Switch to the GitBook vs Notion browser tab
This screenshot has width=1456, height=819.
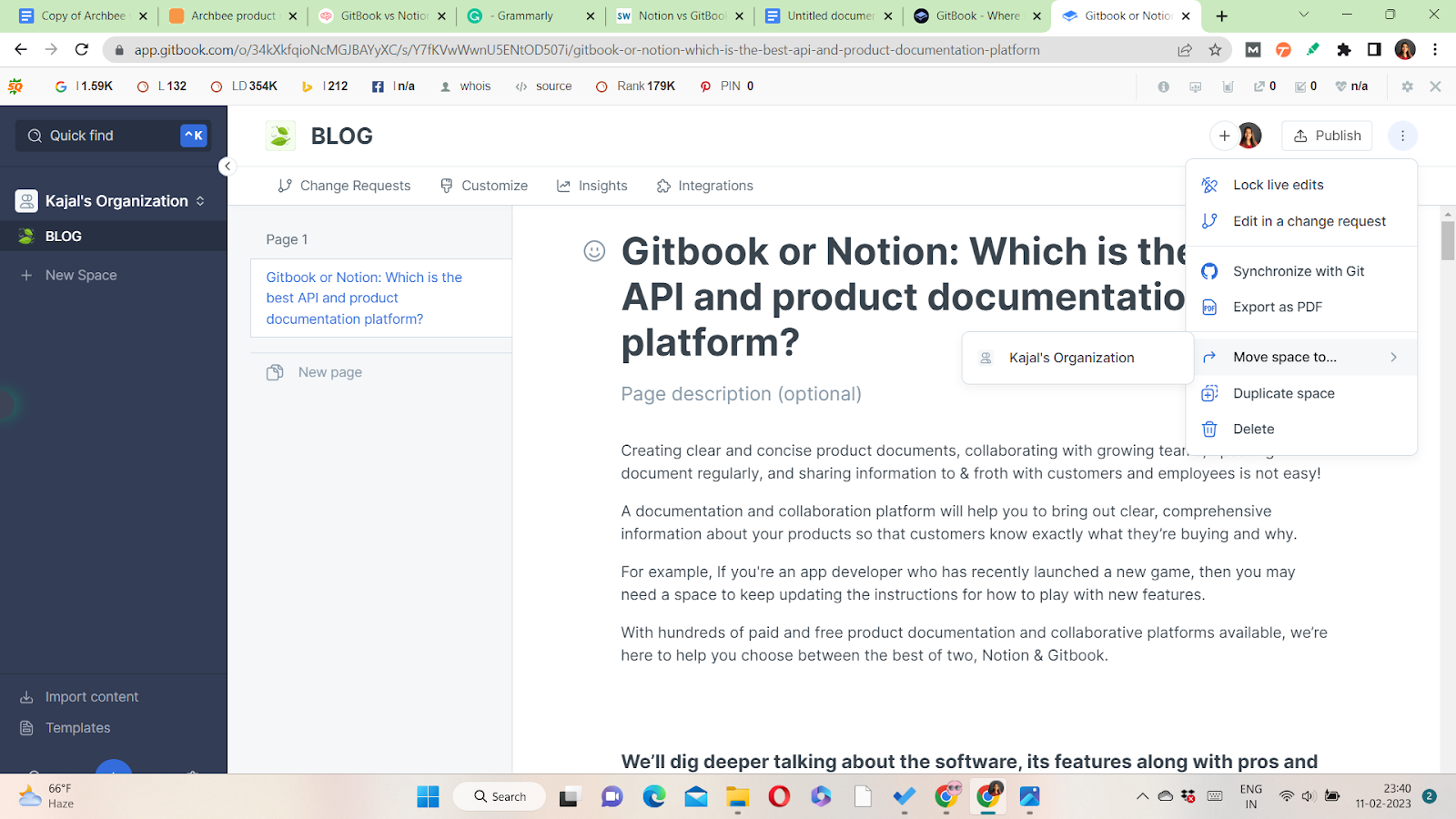point(380,15)
